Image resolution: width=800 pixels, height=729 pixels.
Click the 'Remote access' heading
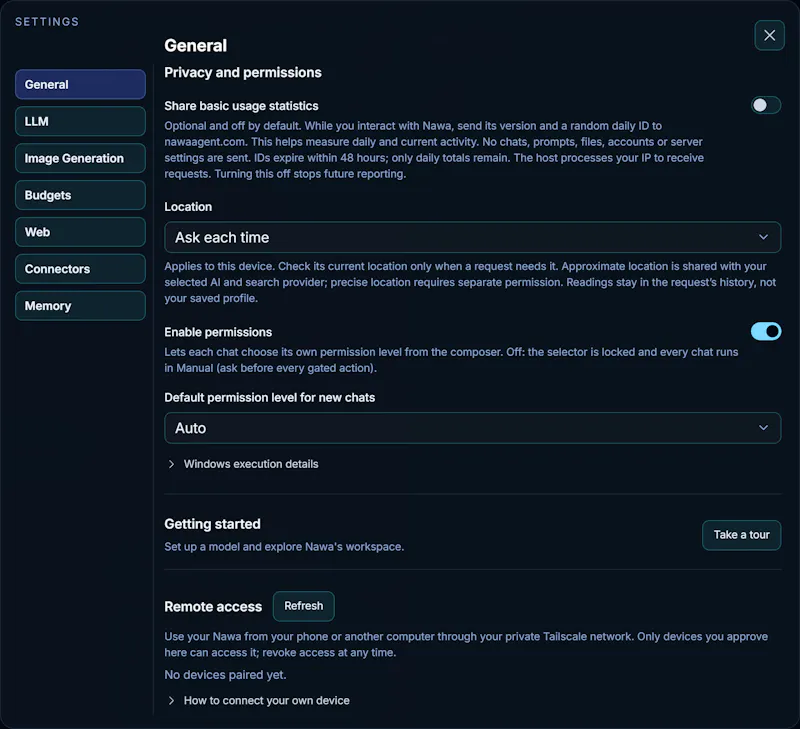point(213,607)
